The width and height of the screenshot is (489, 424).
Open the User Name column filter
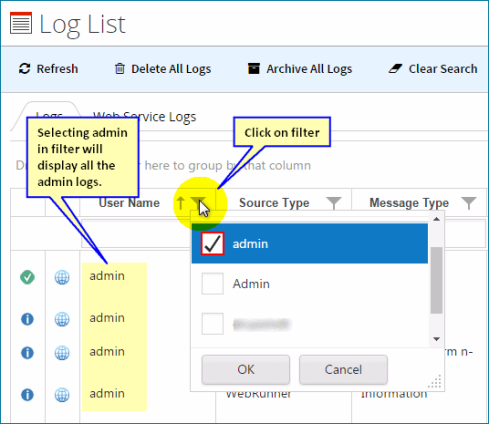coord(199,202)
